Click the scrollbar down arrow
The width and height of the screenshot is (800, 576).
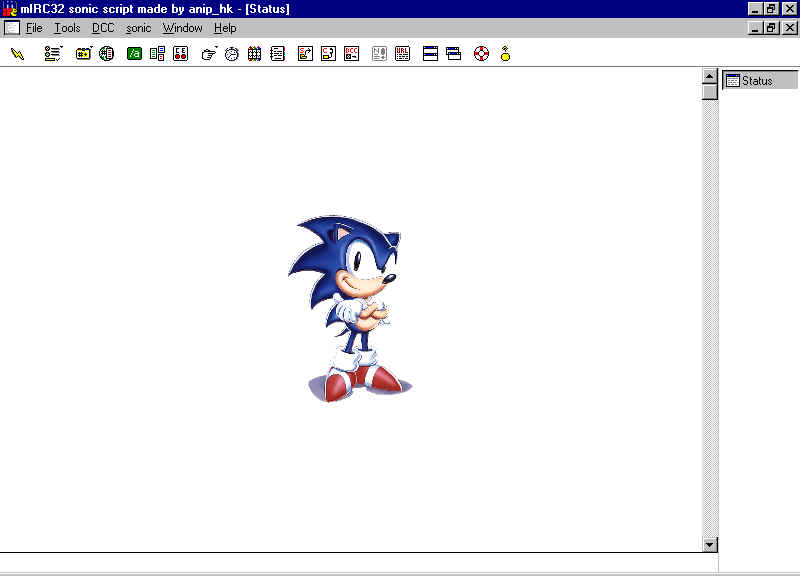pyautogui.click(x=709, y=544)
